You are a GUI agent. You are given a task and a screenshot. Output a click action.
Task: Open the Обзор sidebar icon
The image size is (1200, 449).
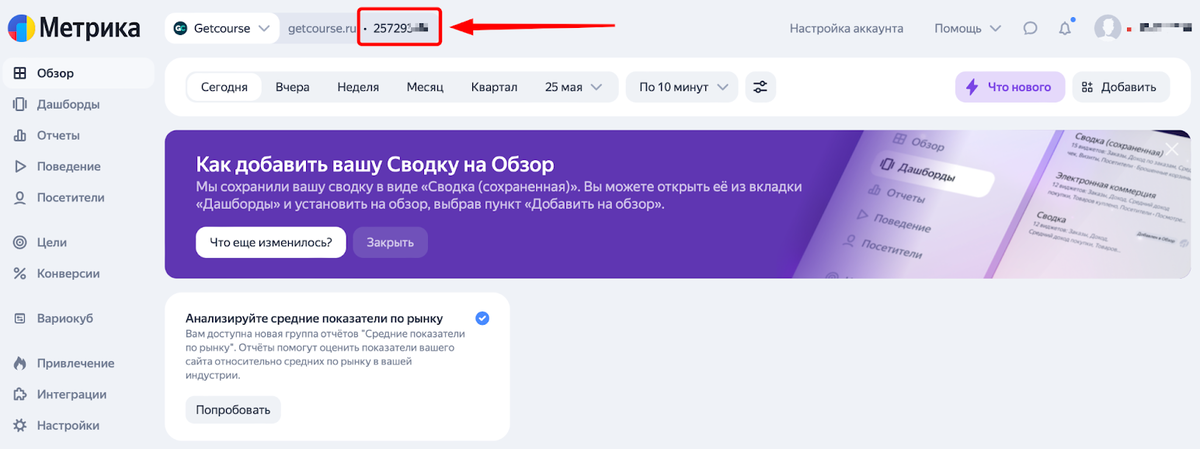19,73
